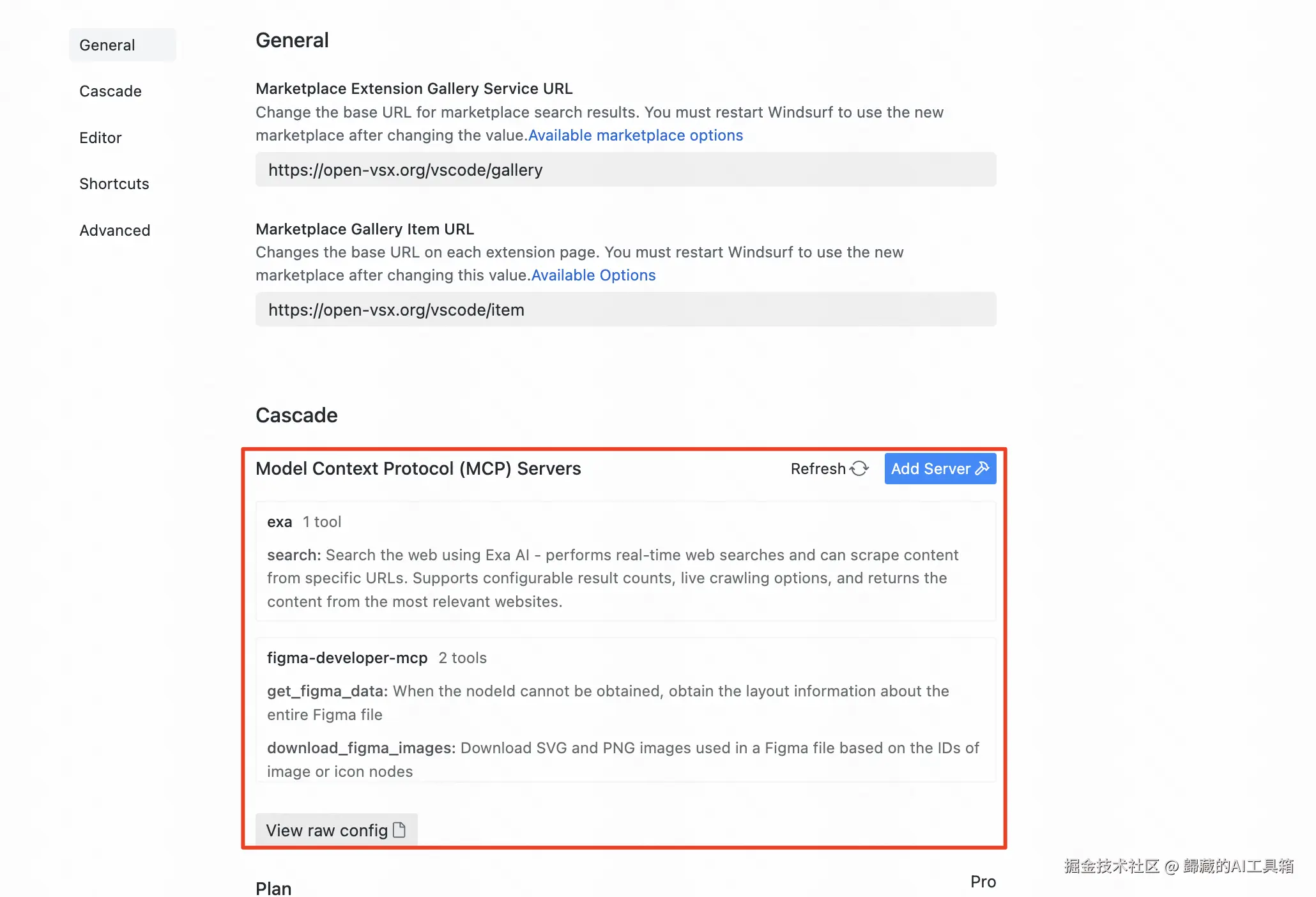The width and height of the screenshot is (1316, 897).
Task: Click the "2 tools" count label
Action: coord(463,658)
